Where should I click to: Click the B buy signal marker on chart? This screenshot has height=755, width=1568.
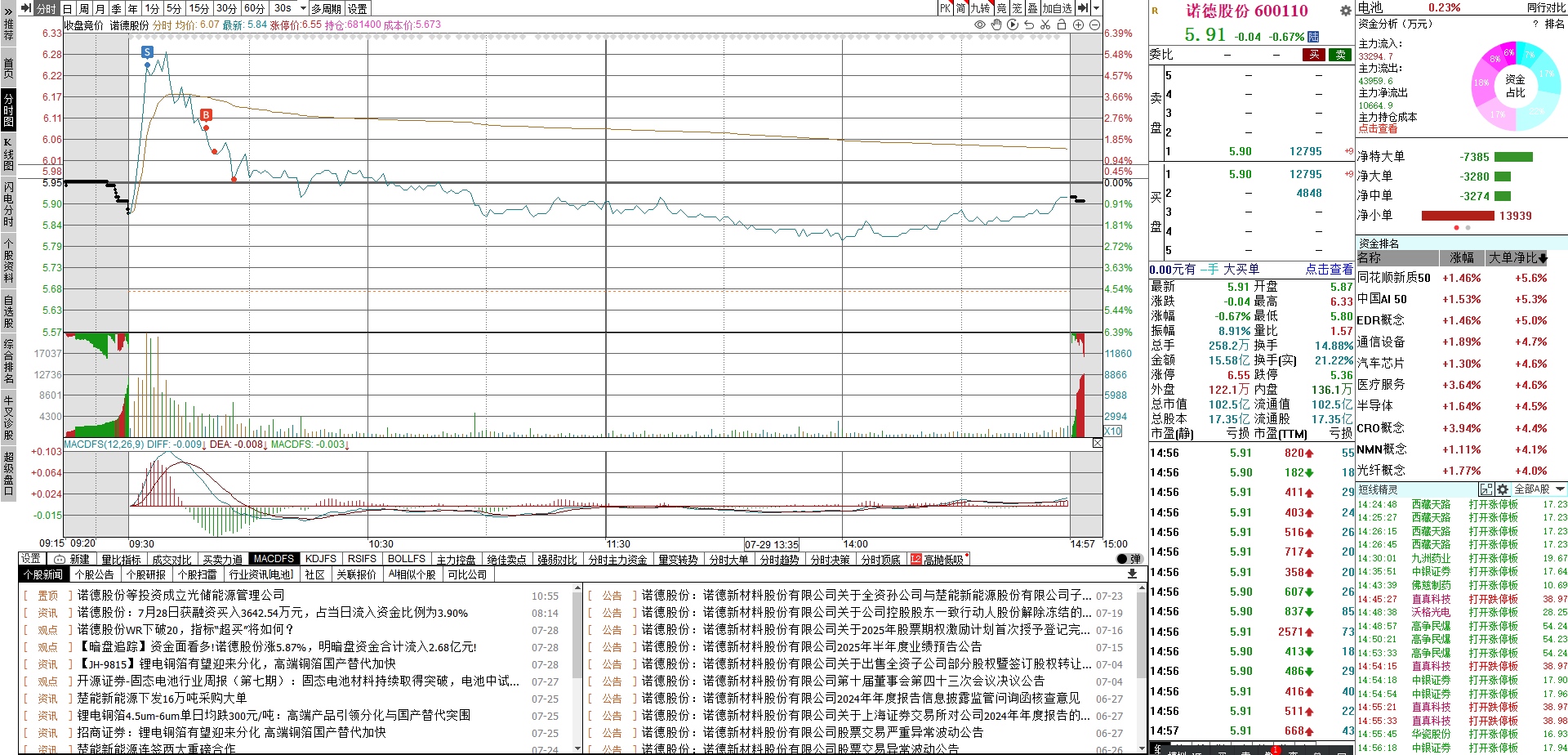[x=206, y=115]
